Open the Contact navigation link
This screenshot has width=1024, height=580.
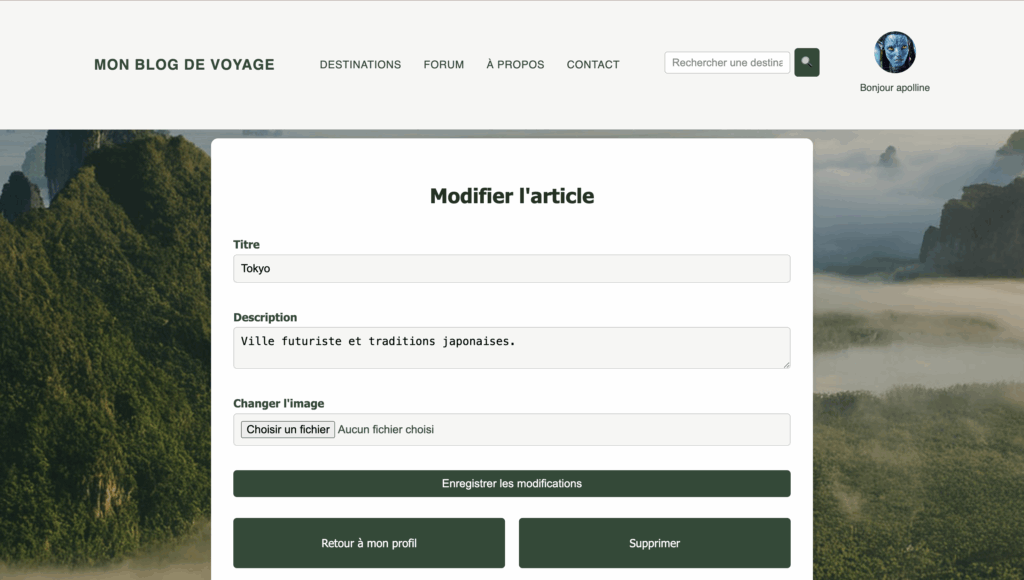[593, 65]
